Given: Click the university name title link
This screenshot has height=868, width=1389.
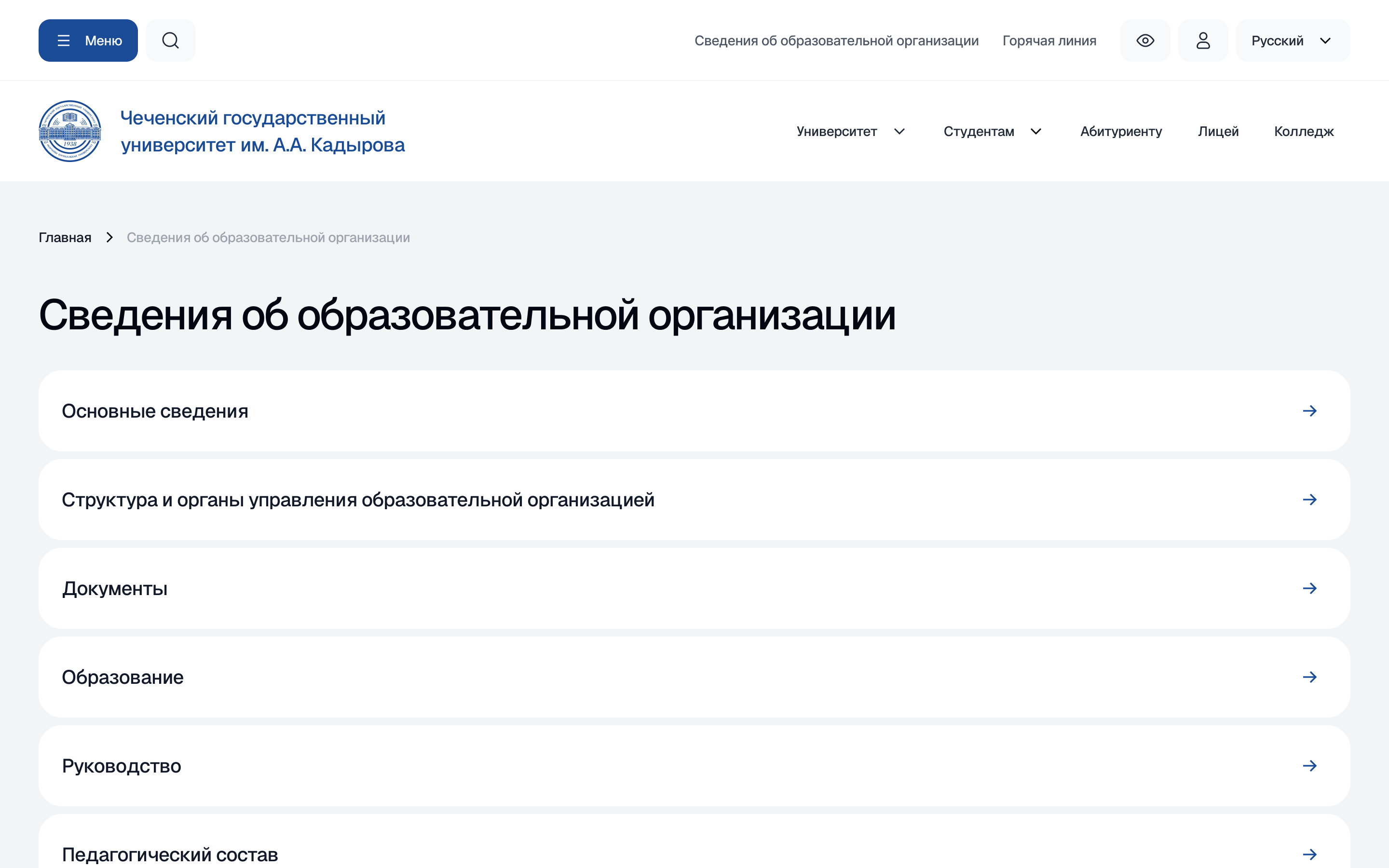Looking at the screenshot, I should [262, 132].
